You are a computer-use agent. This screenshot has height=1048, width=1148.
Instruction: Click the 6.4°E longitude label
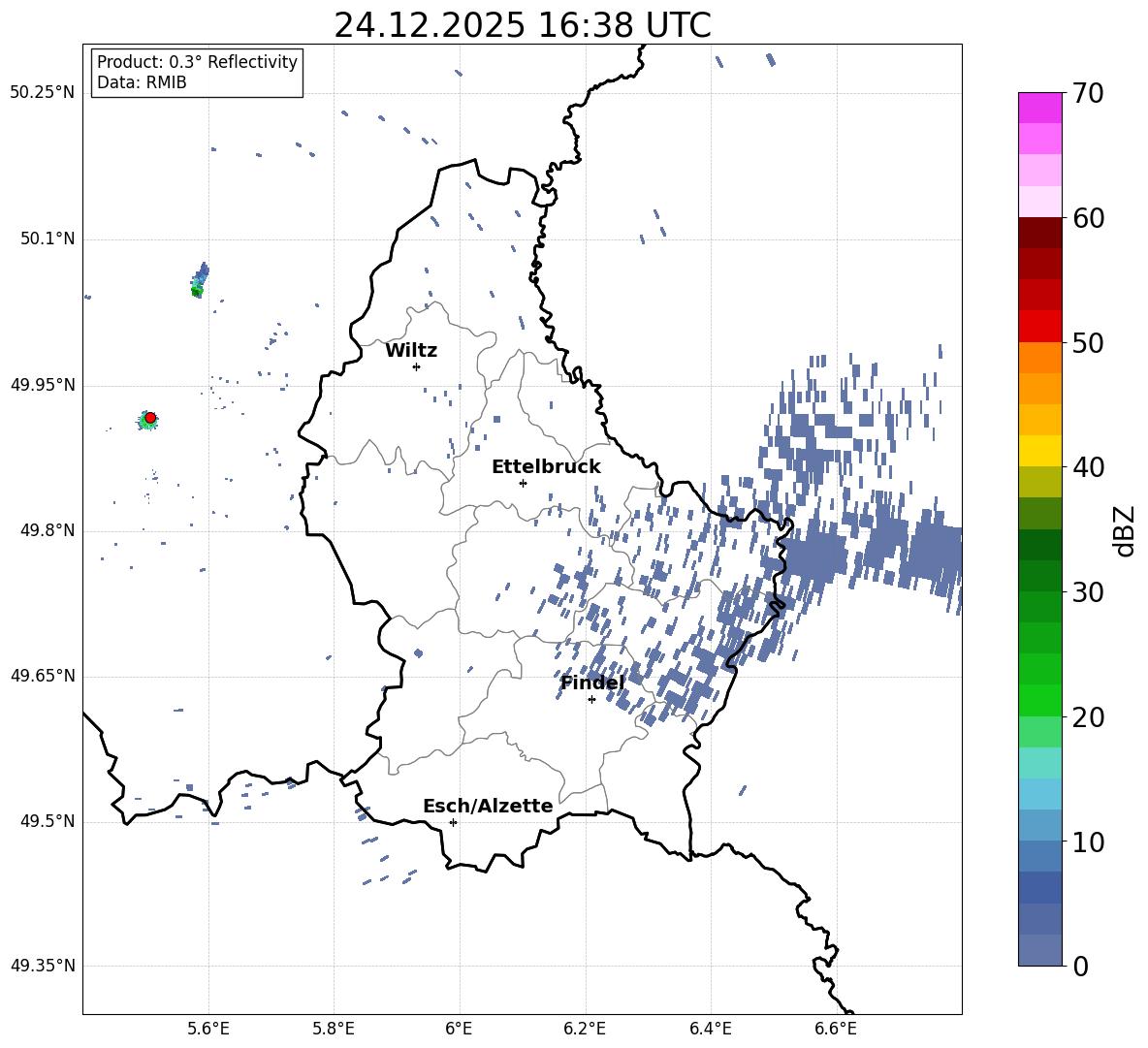click(710, 1029)
